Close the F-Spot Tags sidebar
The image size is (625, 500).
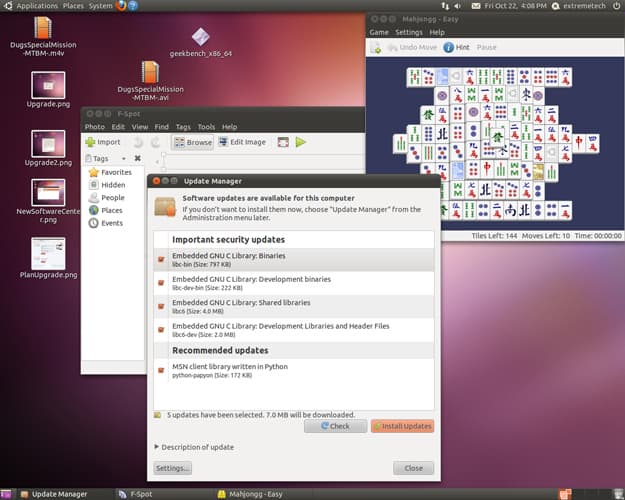[138, 158]
